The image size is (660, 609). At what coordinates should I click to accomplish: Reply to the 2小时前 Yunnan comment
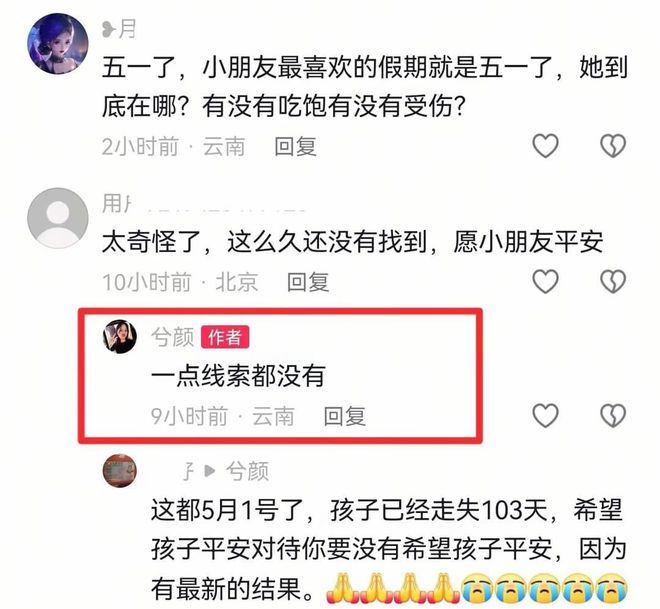coord(295,146)
